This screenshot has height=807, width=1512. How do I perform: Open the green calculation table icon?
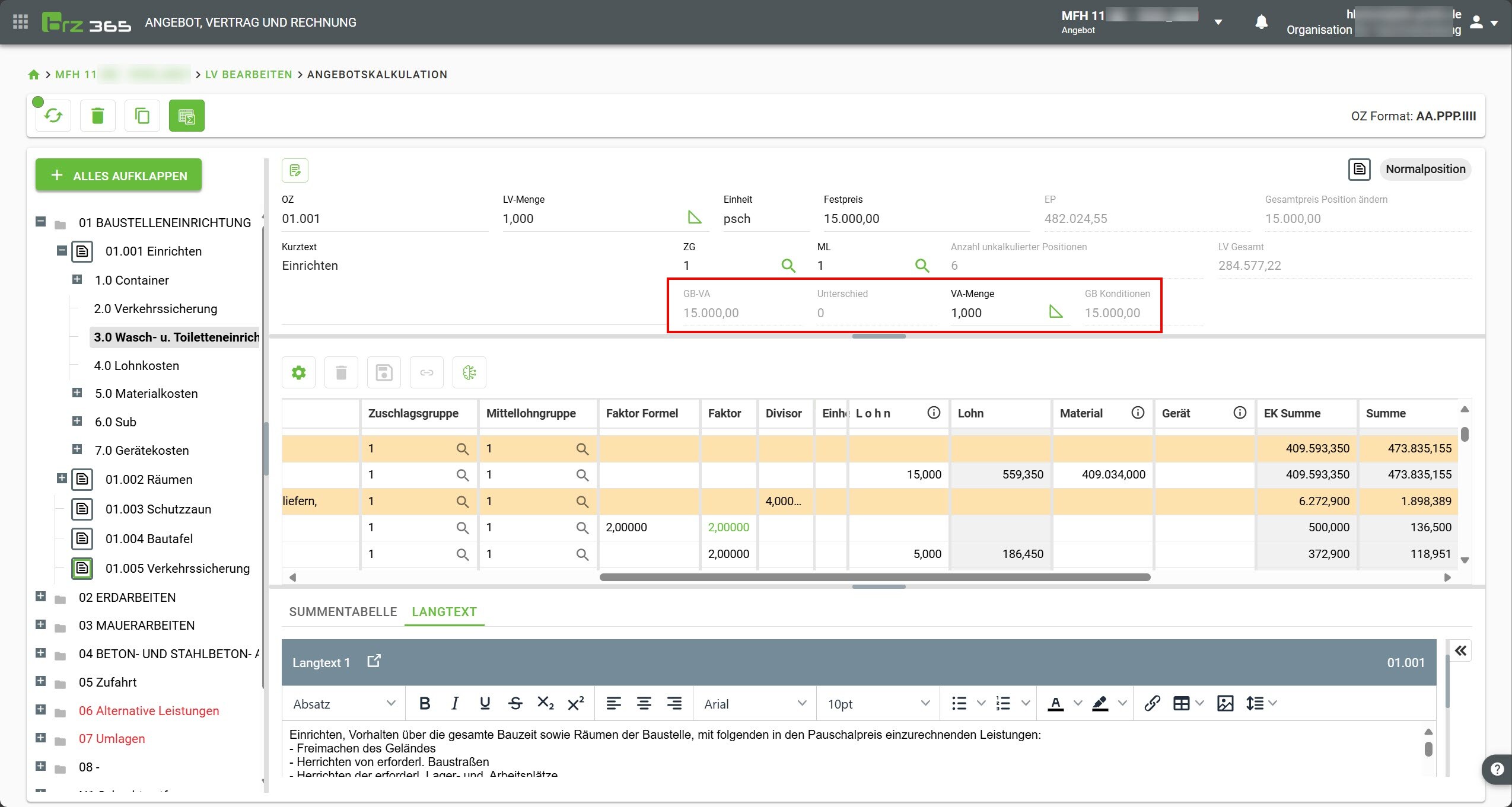187,116
